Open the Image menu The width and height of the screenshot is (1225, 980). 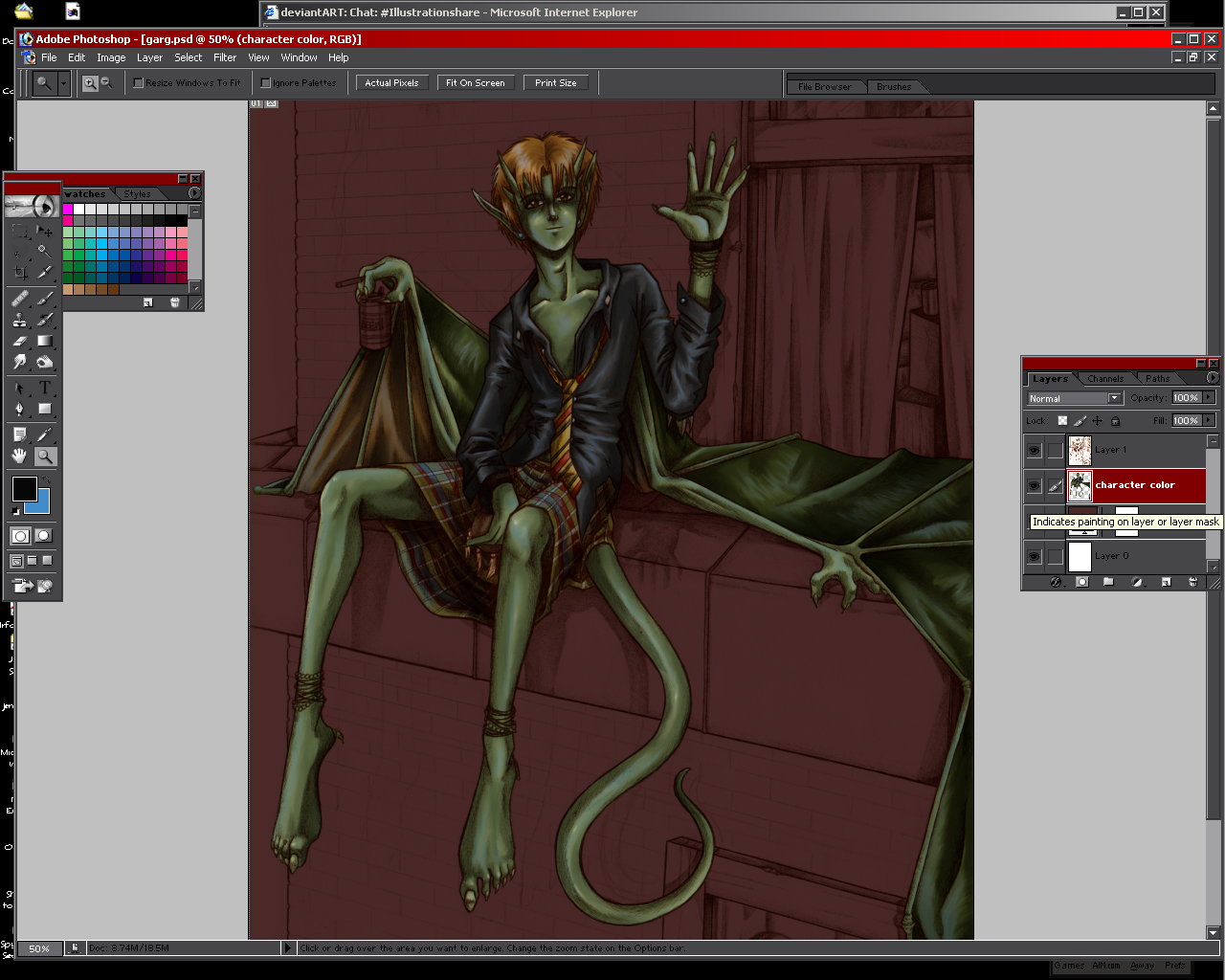click(111, 57)
